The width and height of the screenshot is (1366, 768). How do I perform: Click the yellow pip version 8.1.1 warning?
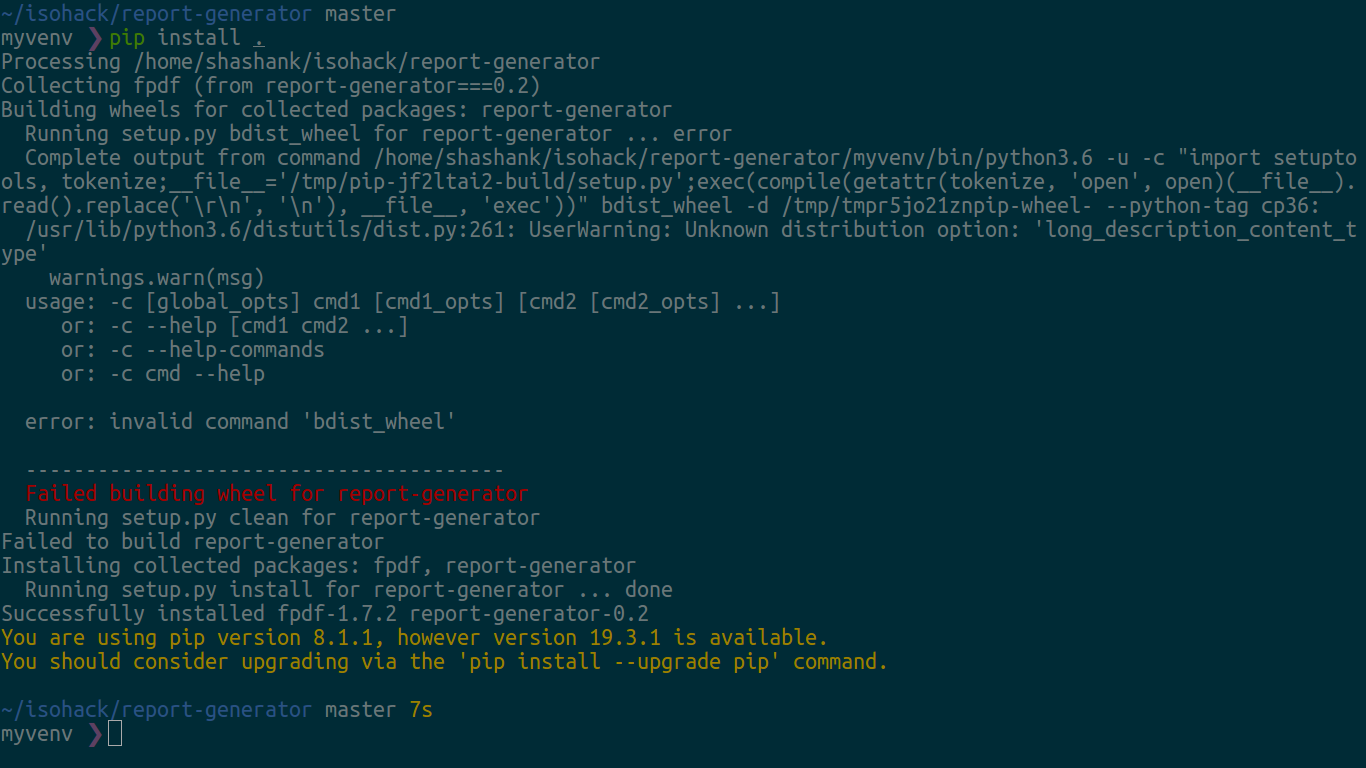(x=415, y=638)
